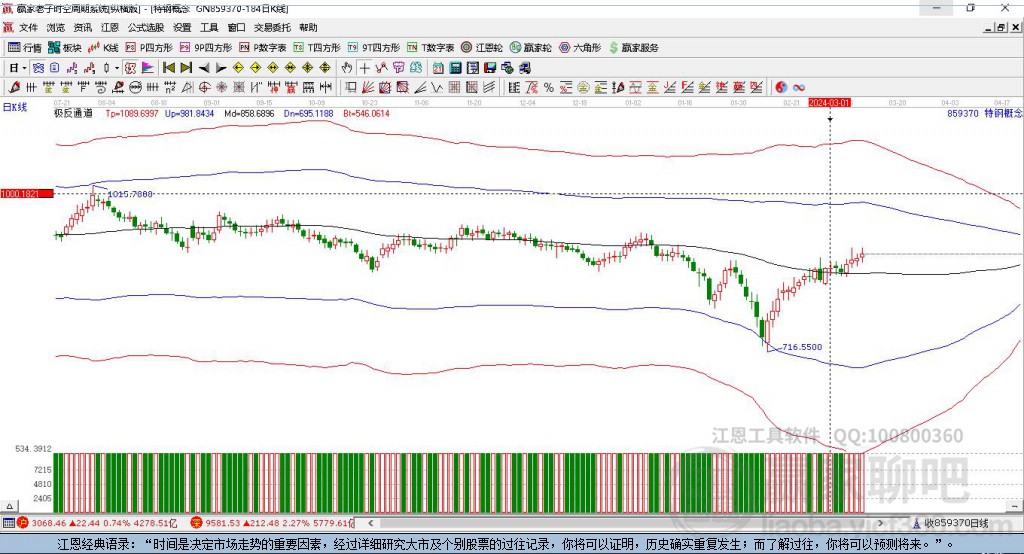The width and height of the screenshot is (1024, 554).
Task: Select the hand pan tool
Action: (x=347, y=68)
